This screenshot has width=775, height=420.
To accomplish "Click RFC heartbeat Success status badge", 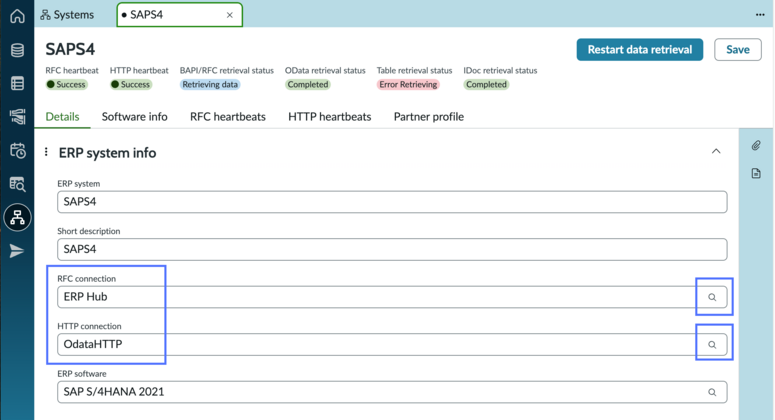I will tap(66, 84).
